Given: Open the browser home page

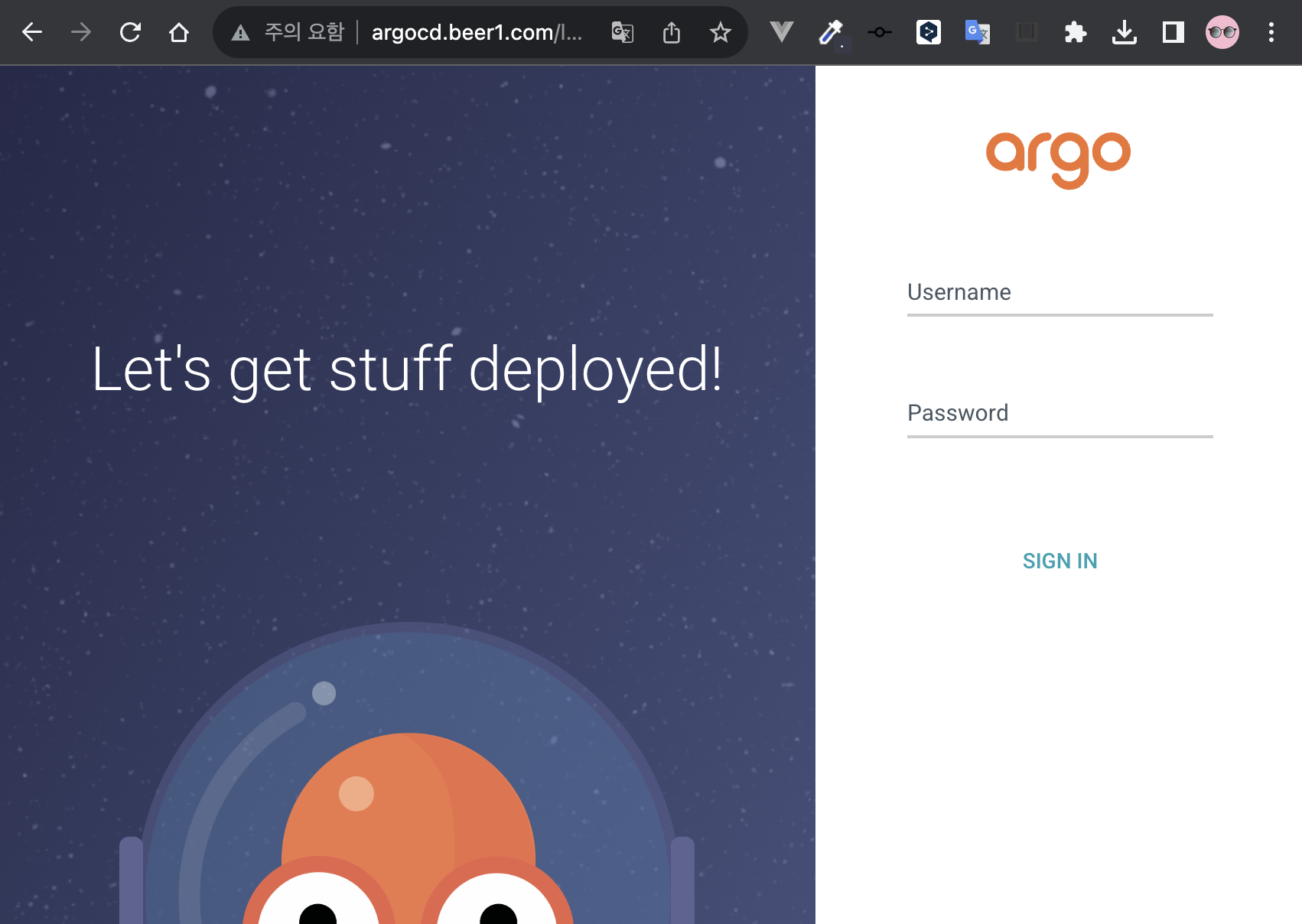Looking at the screenshot, I should click(179, 32).
